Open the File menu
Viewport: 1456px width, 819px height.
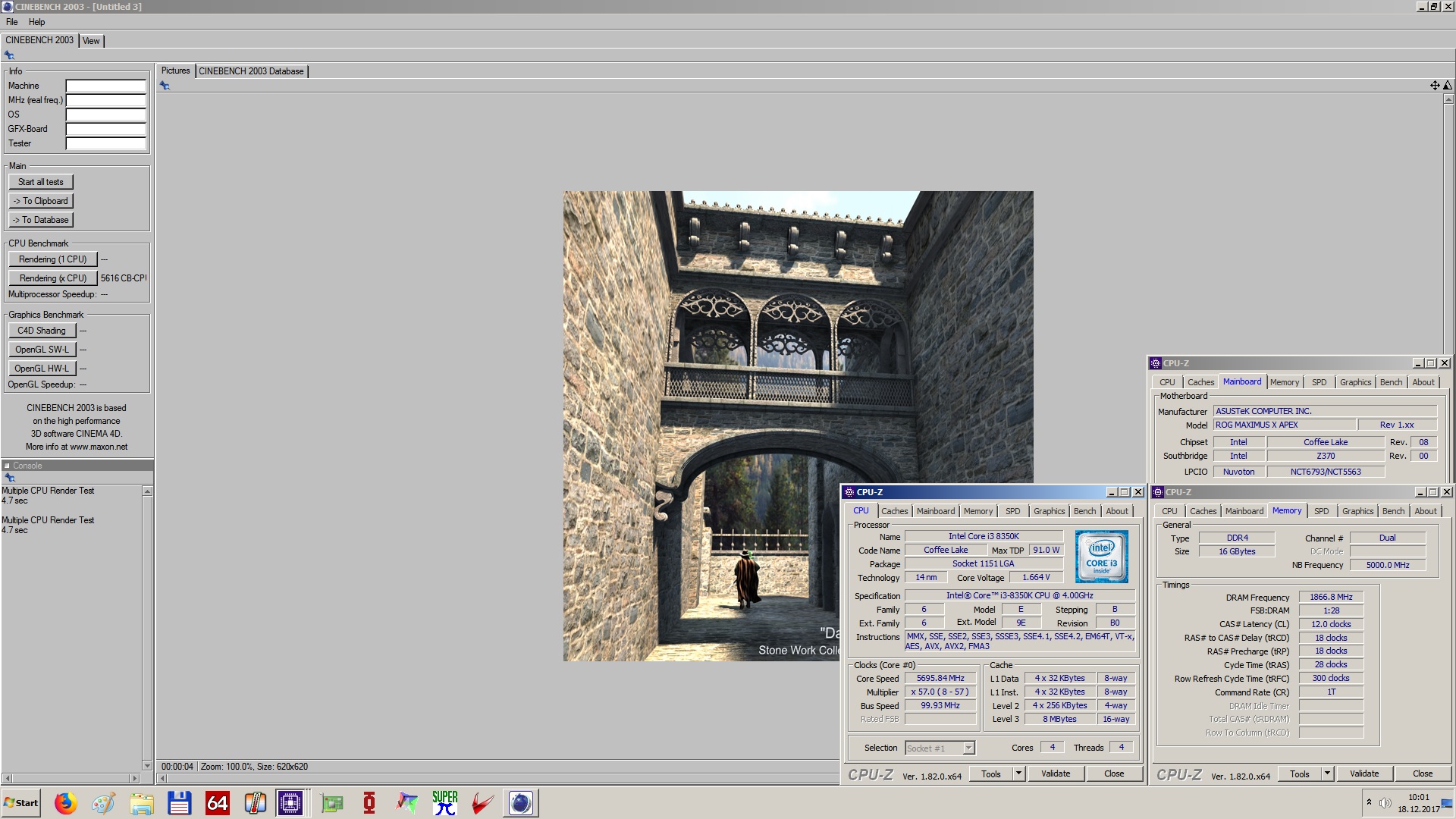[12, 22]
